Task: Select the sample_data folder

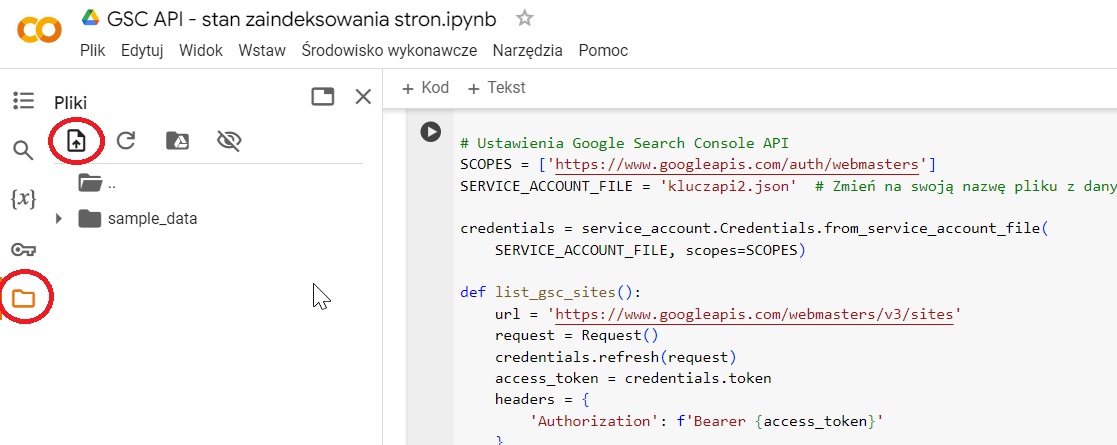Action: click(152, 219)
